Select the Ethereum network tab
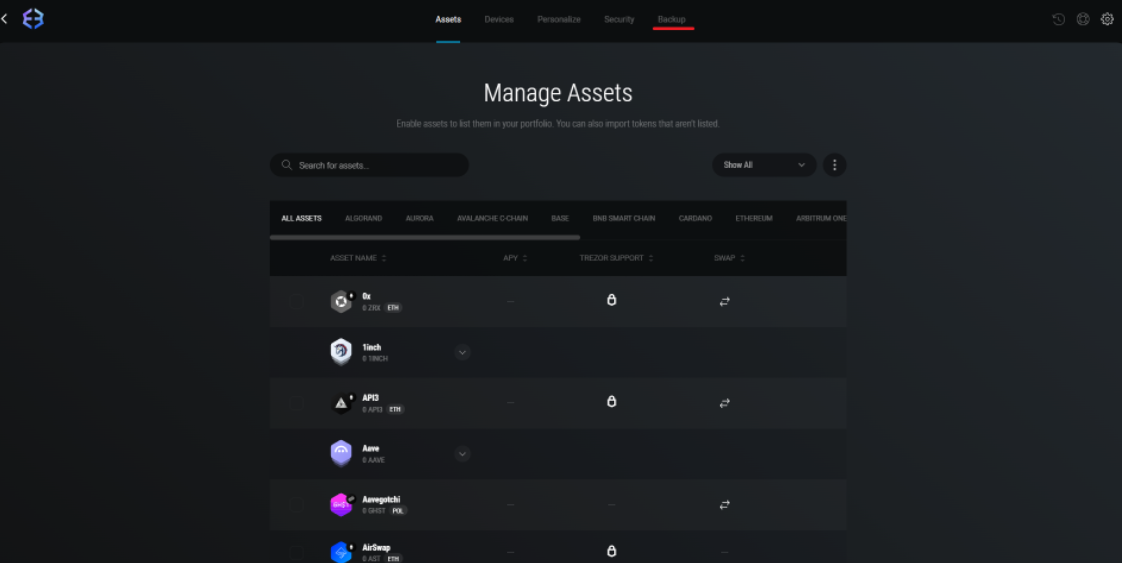1122x563 pixels. 754,218
